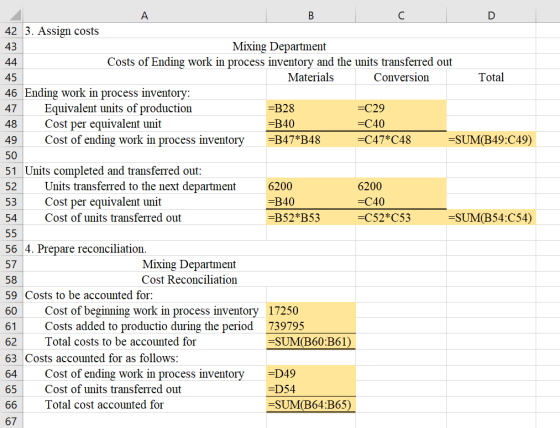Click 'Units transferred to the next department' label

click(x=140, y=186)
